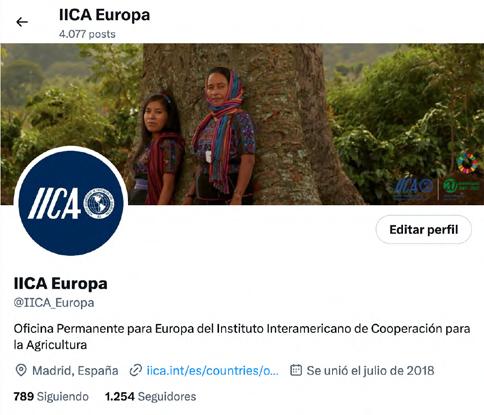The width and height of the screenshot is (484, 415).
Task: Click the IICA Europa header title
Action: (x=104, y=15)
